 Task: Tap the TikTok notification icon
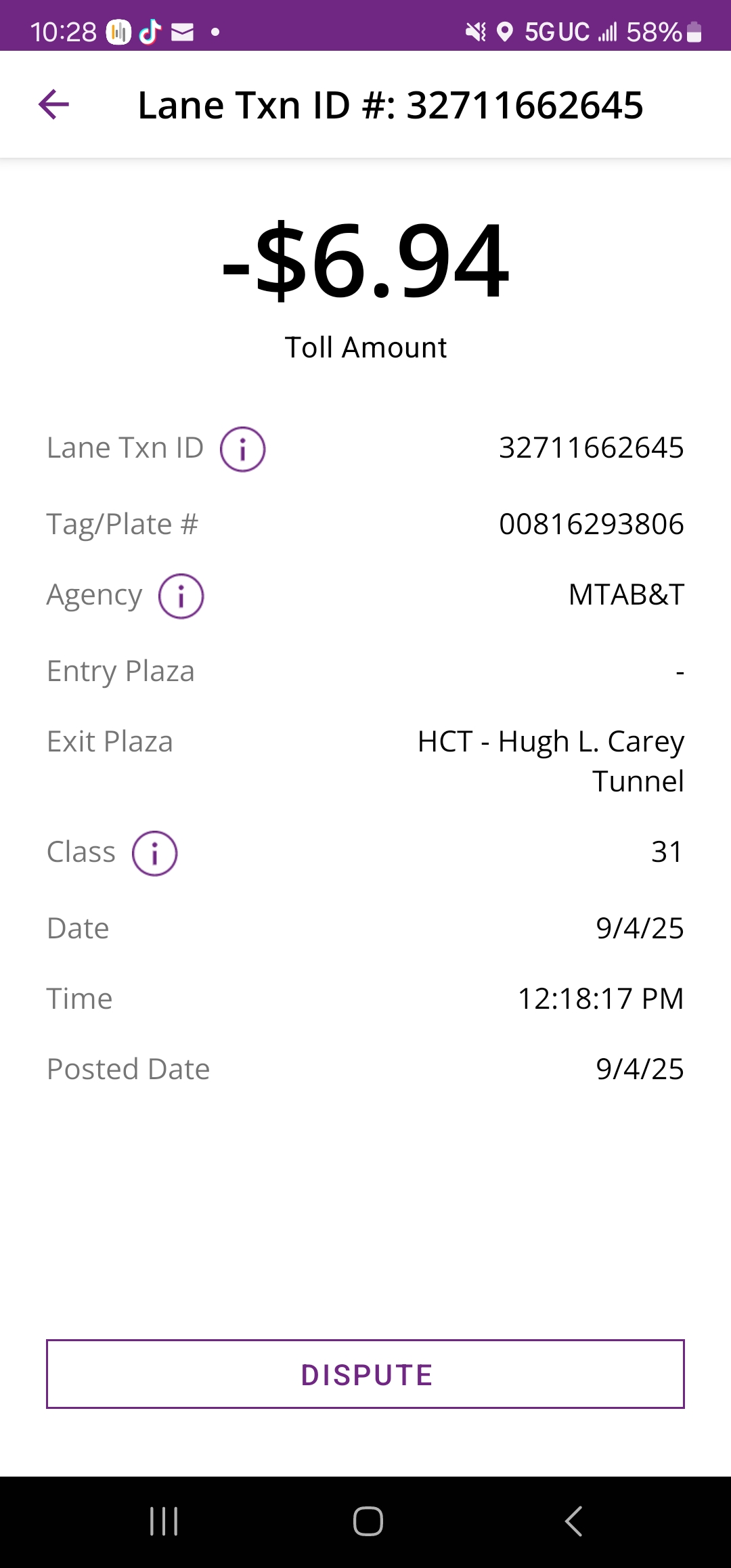click(150, 32)
